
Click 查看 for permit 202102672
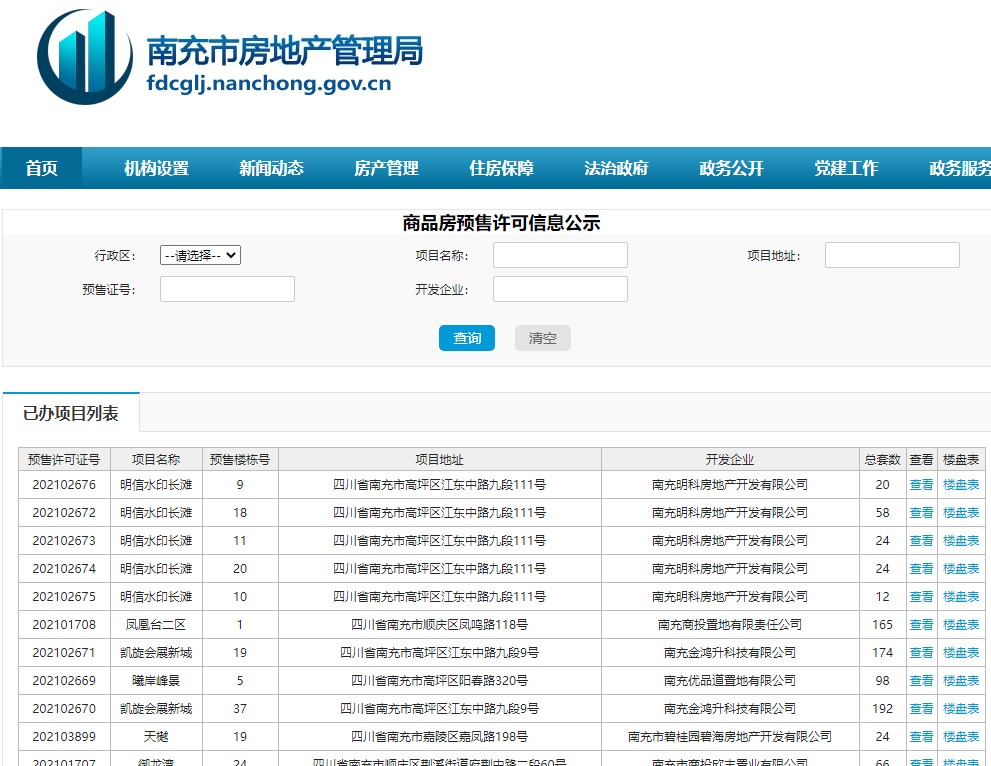click(921, 513)
